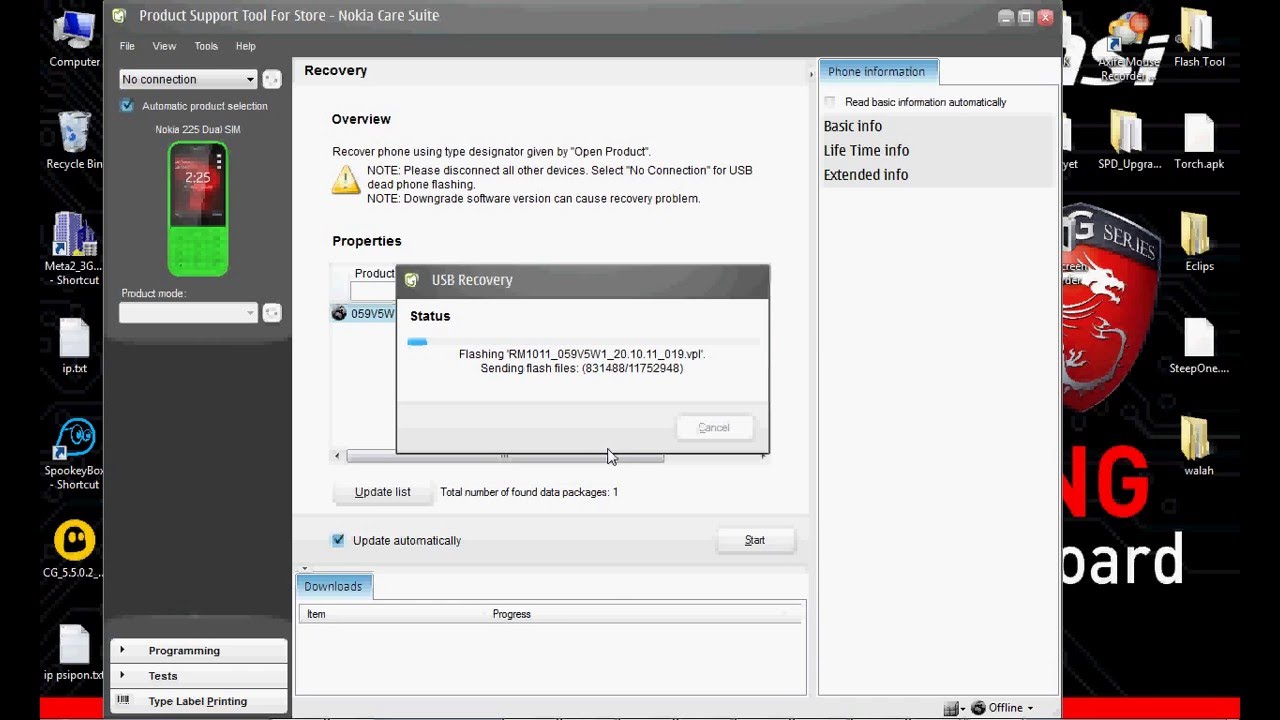
Task: Click the Nokia 225 Dual SIM phone image
Action: pyautogui.click(x=197, y=209)
